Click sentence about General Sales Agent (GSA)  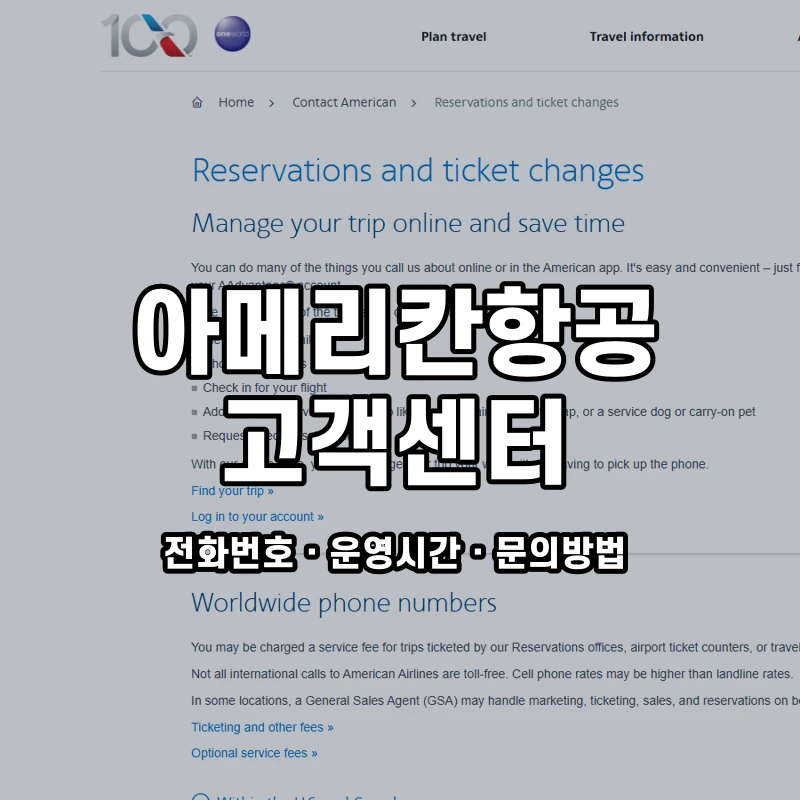[495, 701]
